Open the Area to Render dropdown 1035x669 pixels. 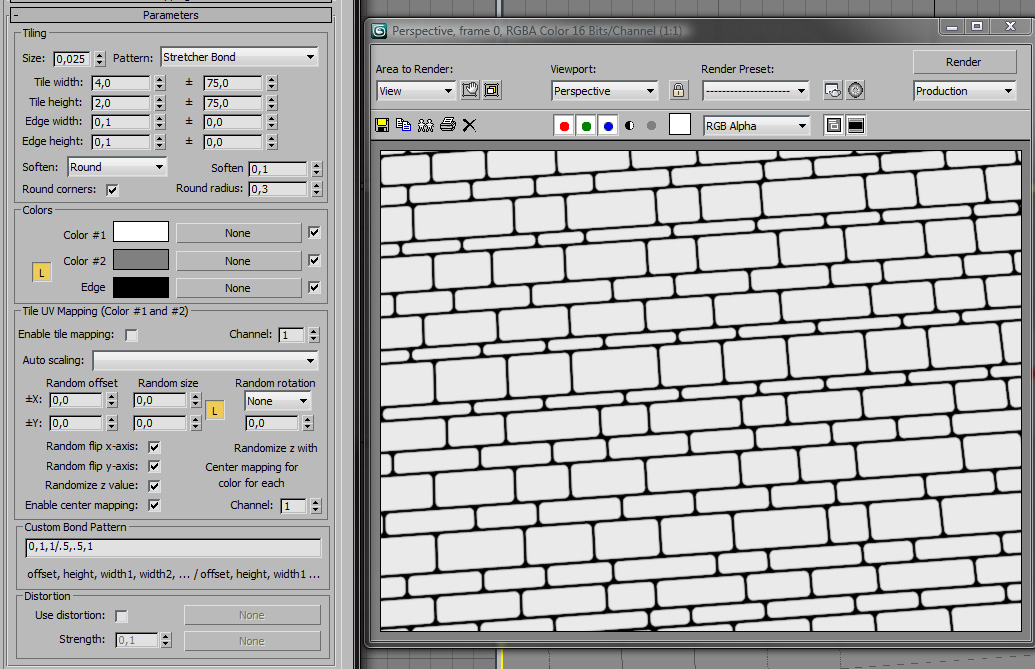[416, 91]
